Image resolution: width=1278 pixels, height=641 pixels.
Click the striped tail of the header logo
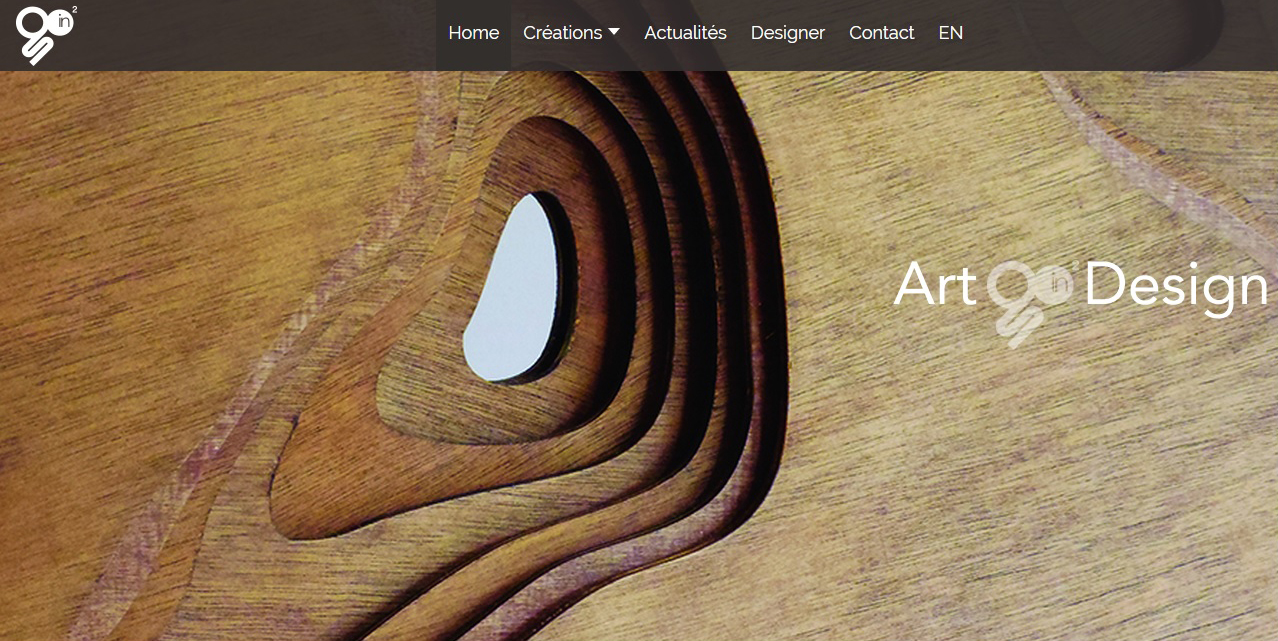38,51
